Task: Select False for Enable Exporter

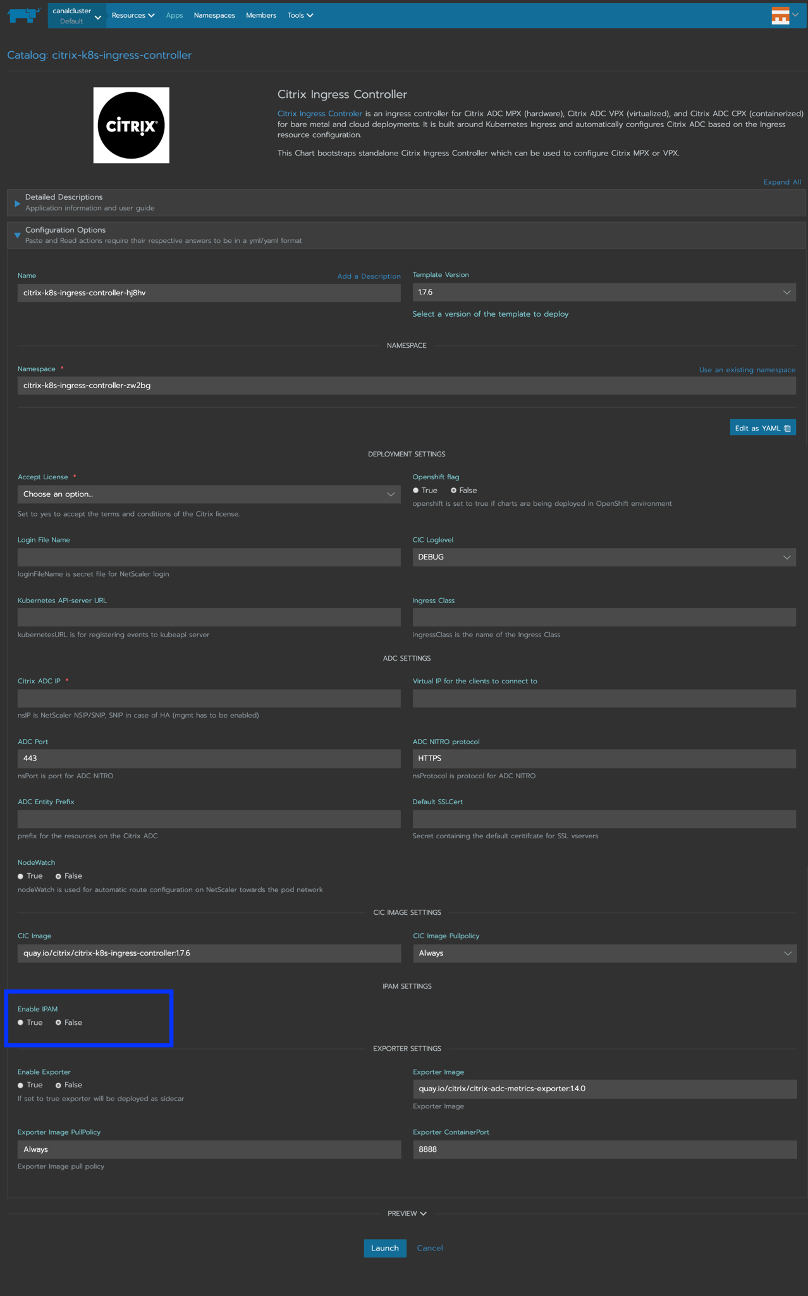Action: (59, 1085)
